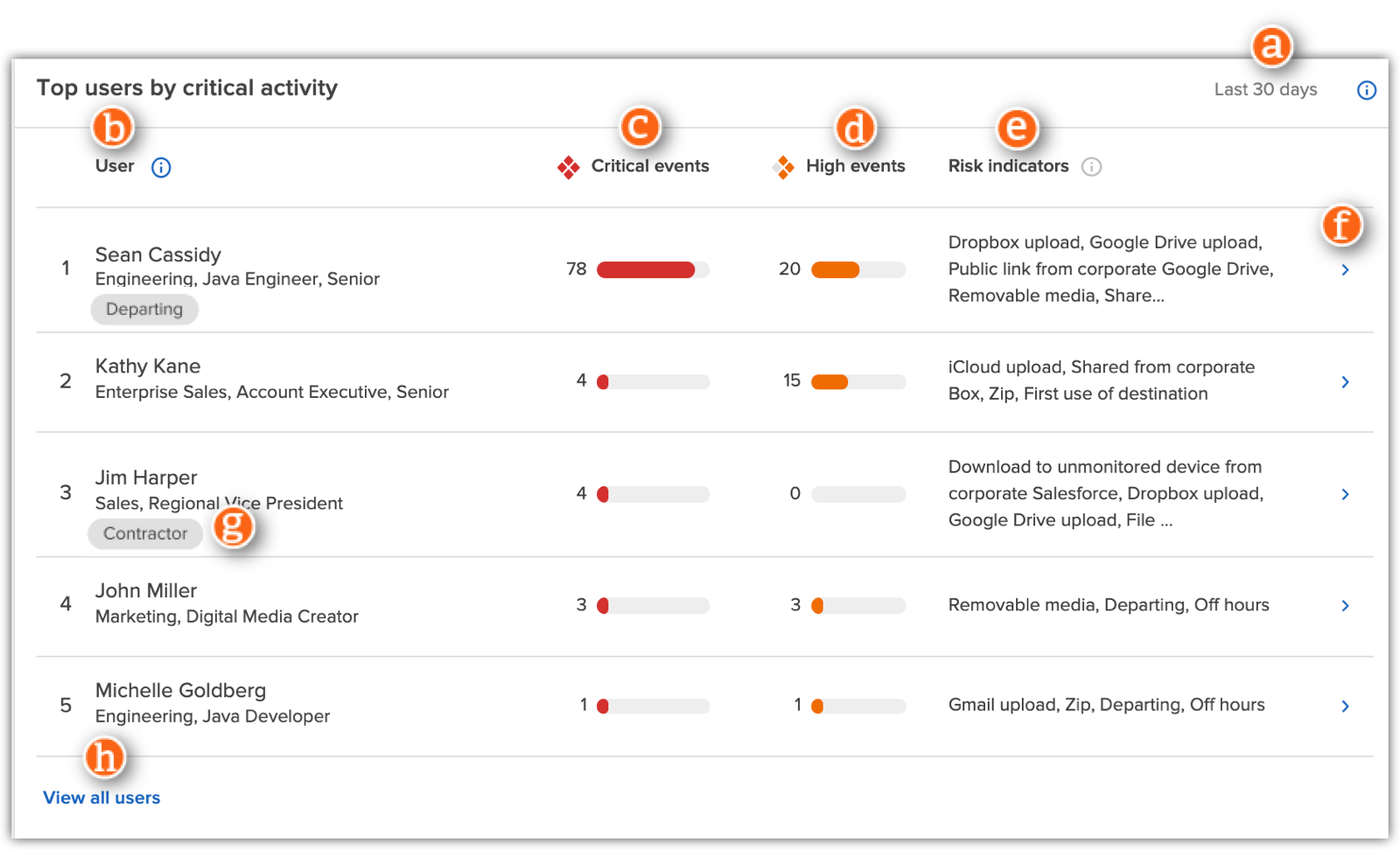Open Sean Cassidy's user profile
The image size is (1400, 850).
click(x=158, y=254)
